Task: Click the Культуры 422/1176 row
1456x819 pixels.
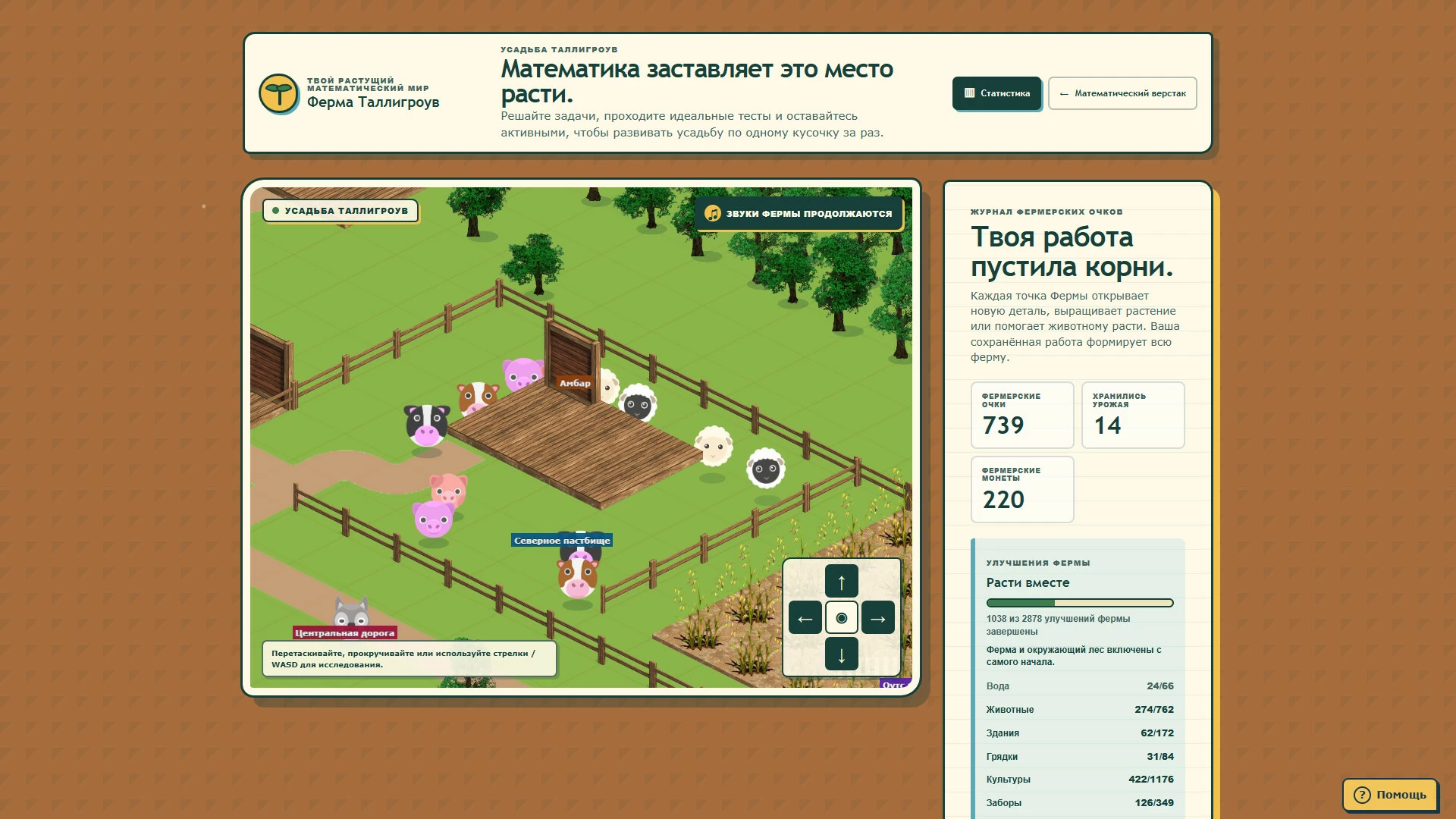Action: [x=1080, y=780]
